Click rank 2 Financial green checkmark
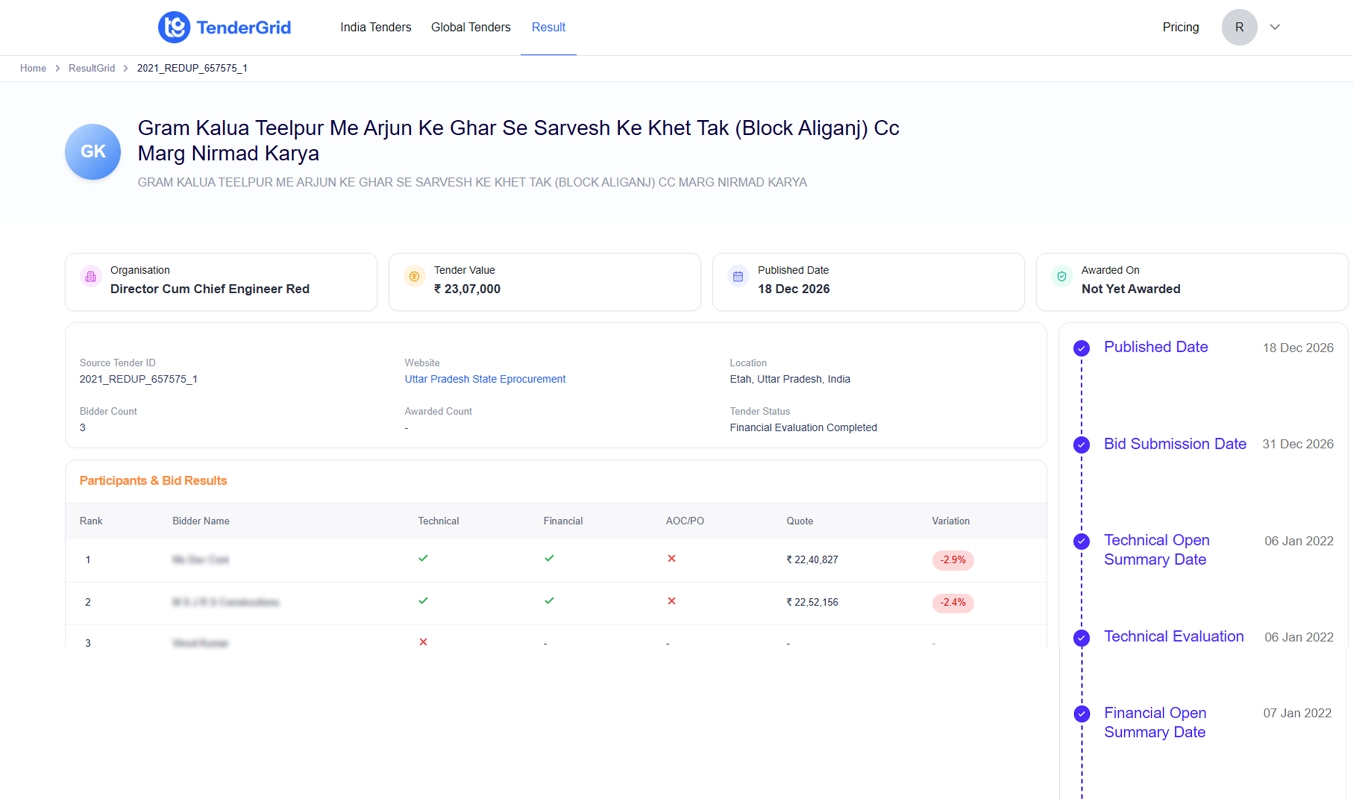Screen dimensions: 1353x800 tap(549, 601)
